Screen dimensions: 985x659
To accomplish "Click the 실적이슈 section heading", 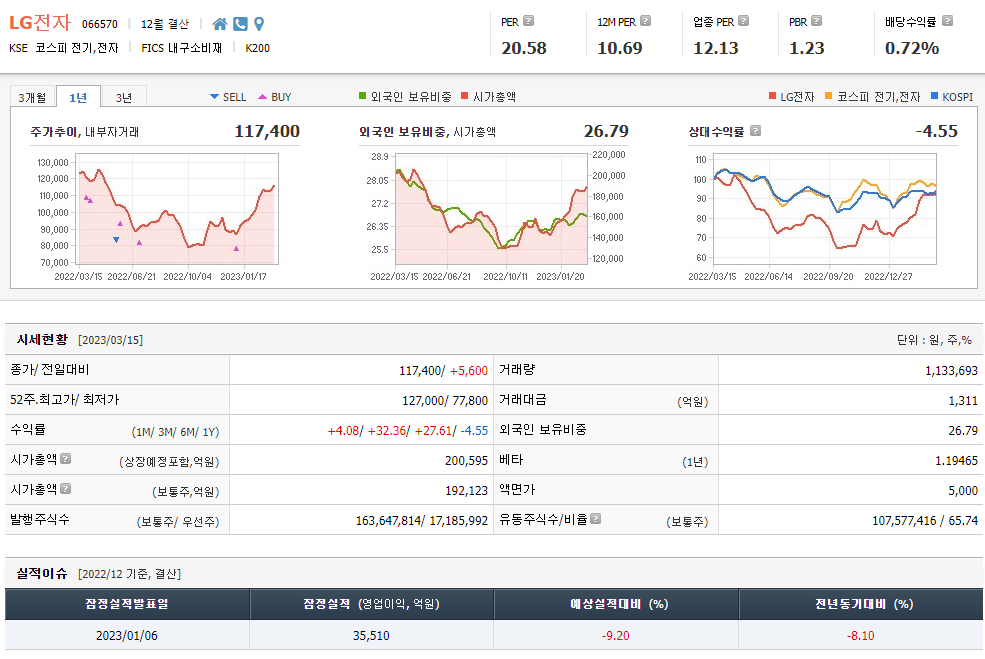I will click(x=42, y=573).
